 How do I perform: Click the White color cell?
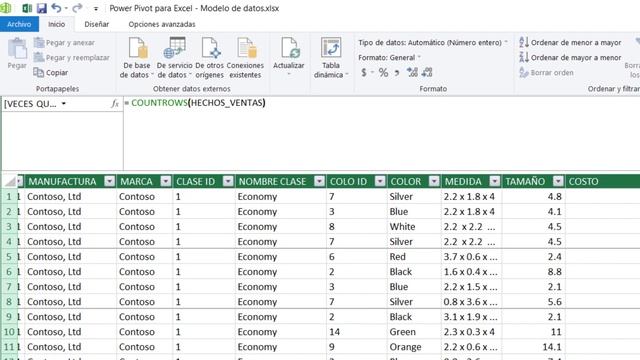(414, 227)
